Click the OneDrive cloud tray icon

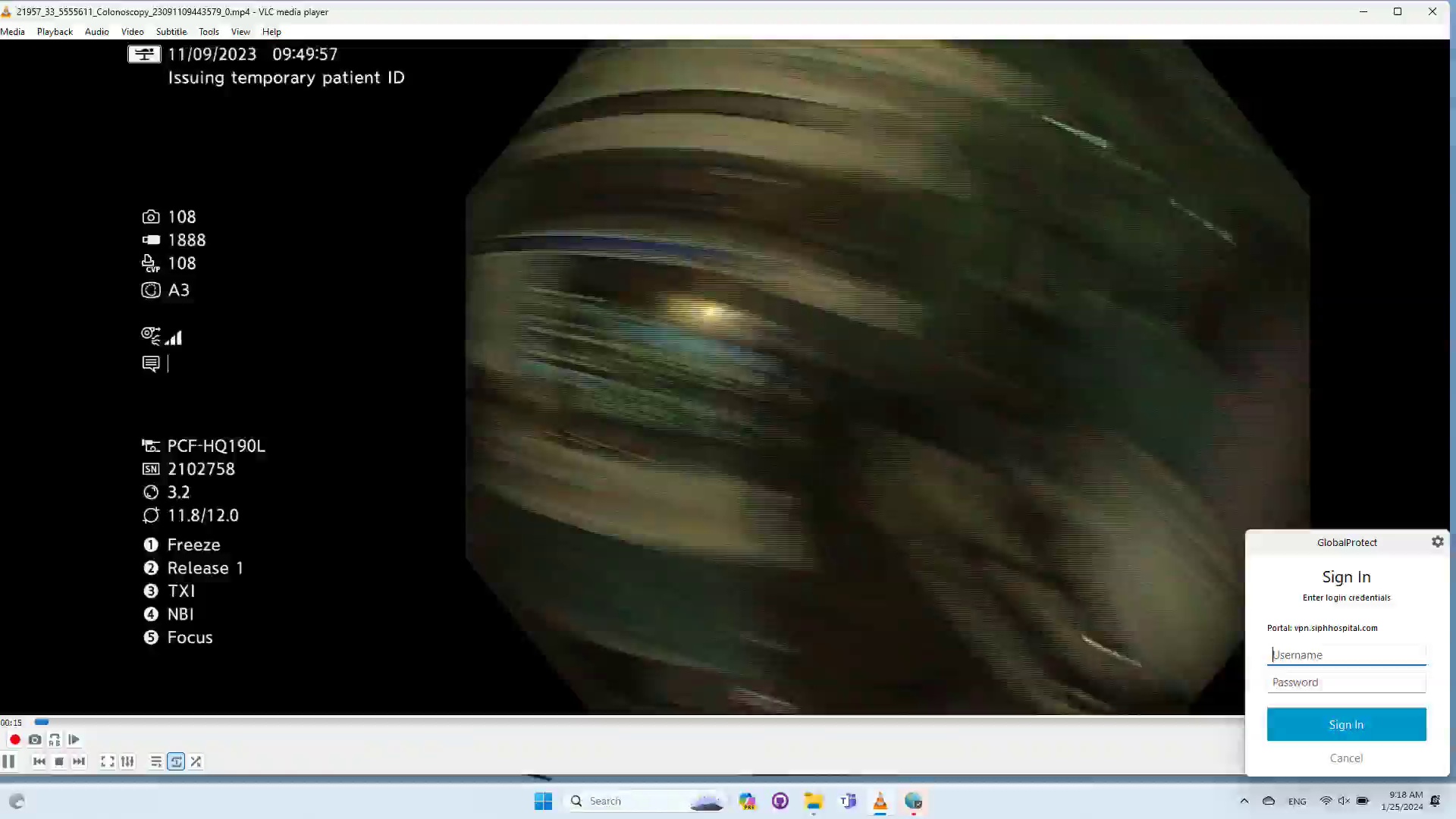pyautogui.click(x=1268, y=801)
